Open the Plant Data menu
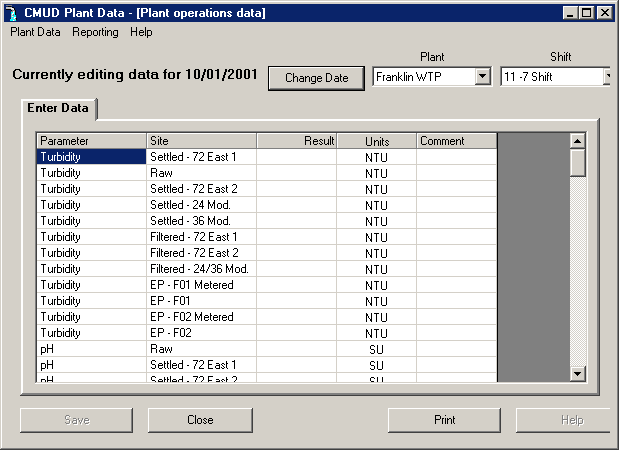 (x=35, y=32)
